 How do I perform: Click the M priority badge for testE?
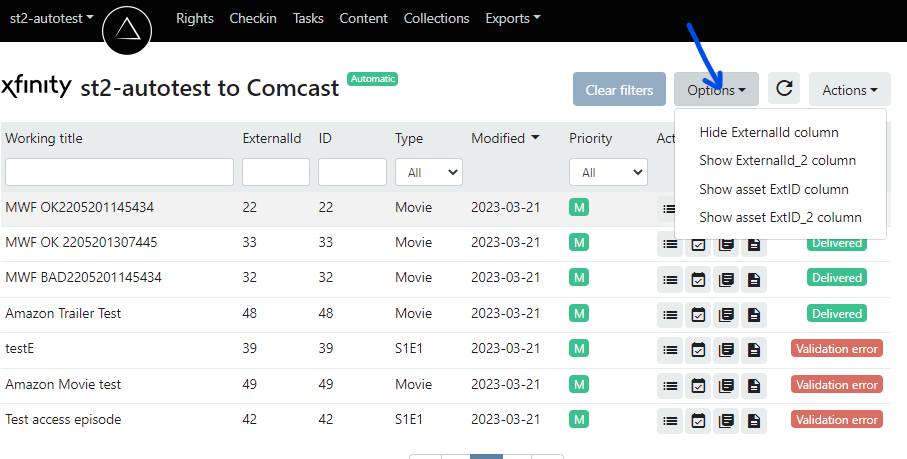578,349
